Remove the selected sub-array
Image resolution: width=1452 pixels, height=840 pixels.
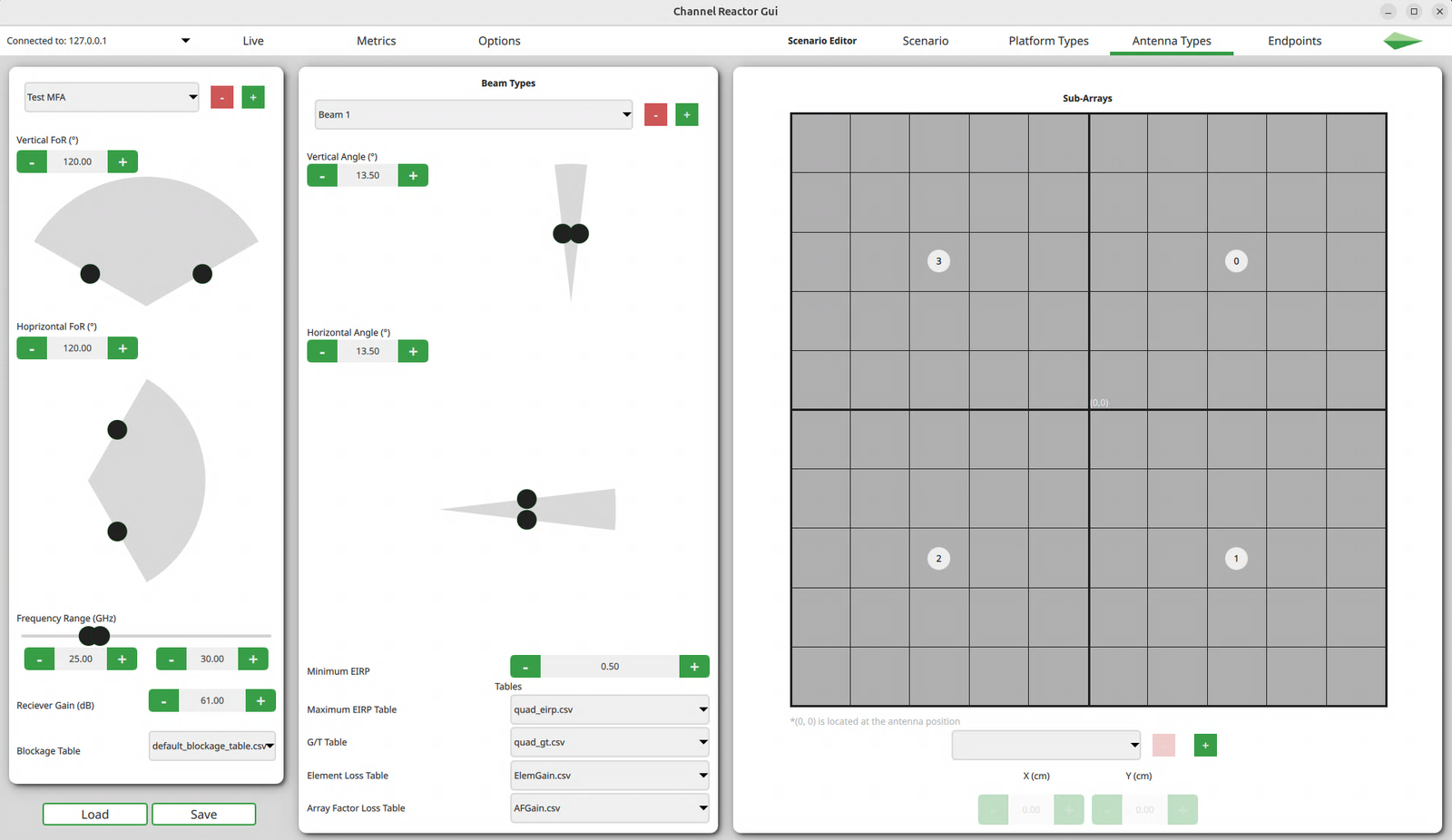pos(1163,745)
